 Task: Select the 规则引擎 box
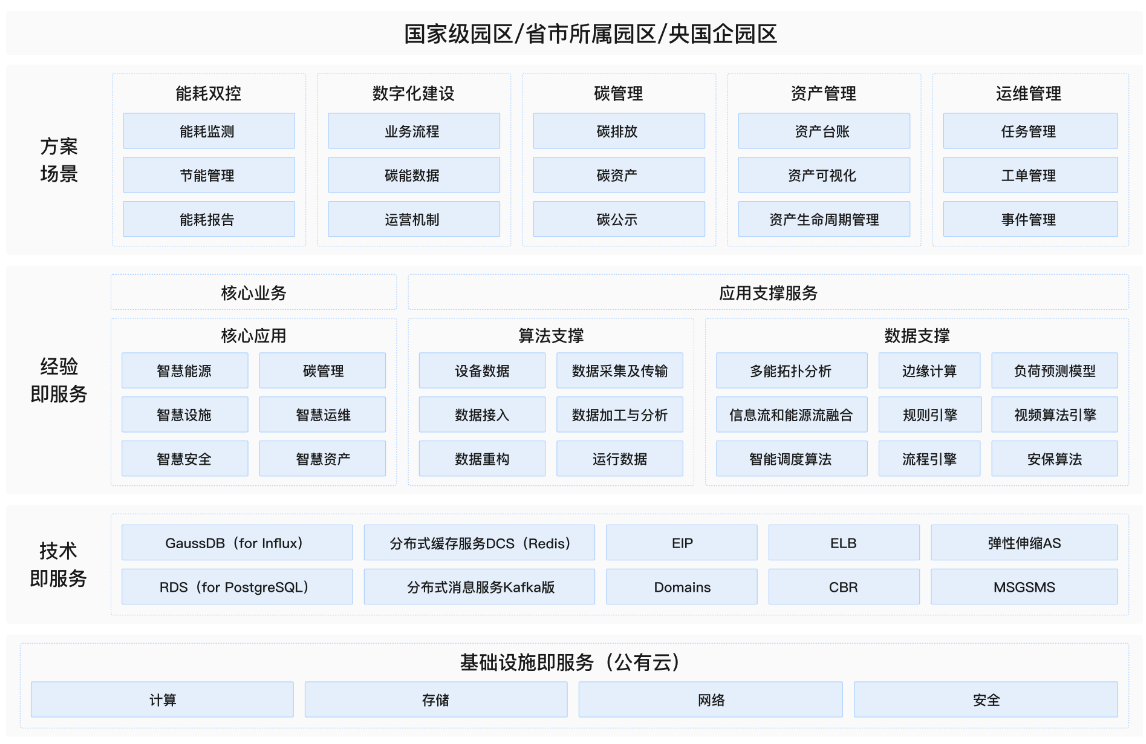pyautogui.click(x=929, y=415)
